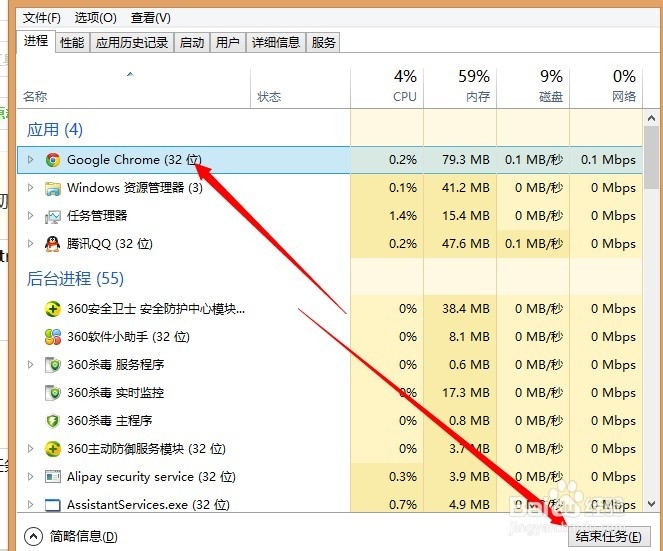The image size is (663, 551).
Task: Sort by the 状态 column header
Action: coord(300,88)
